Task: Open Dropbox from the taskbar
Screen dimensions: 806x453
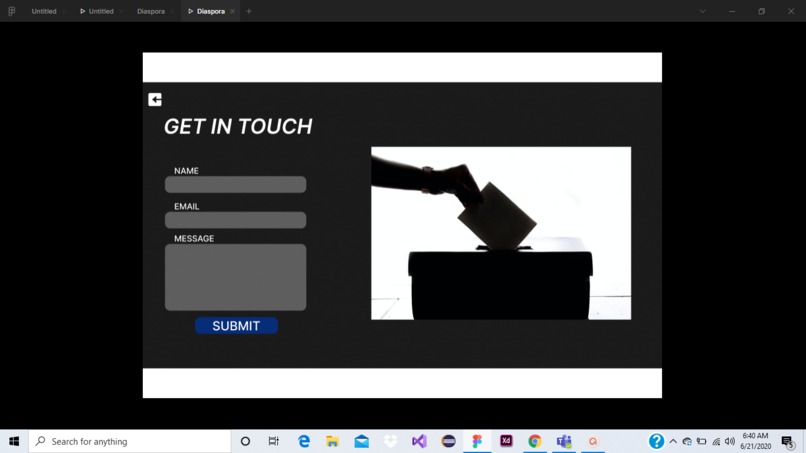Action: [391, 441]
